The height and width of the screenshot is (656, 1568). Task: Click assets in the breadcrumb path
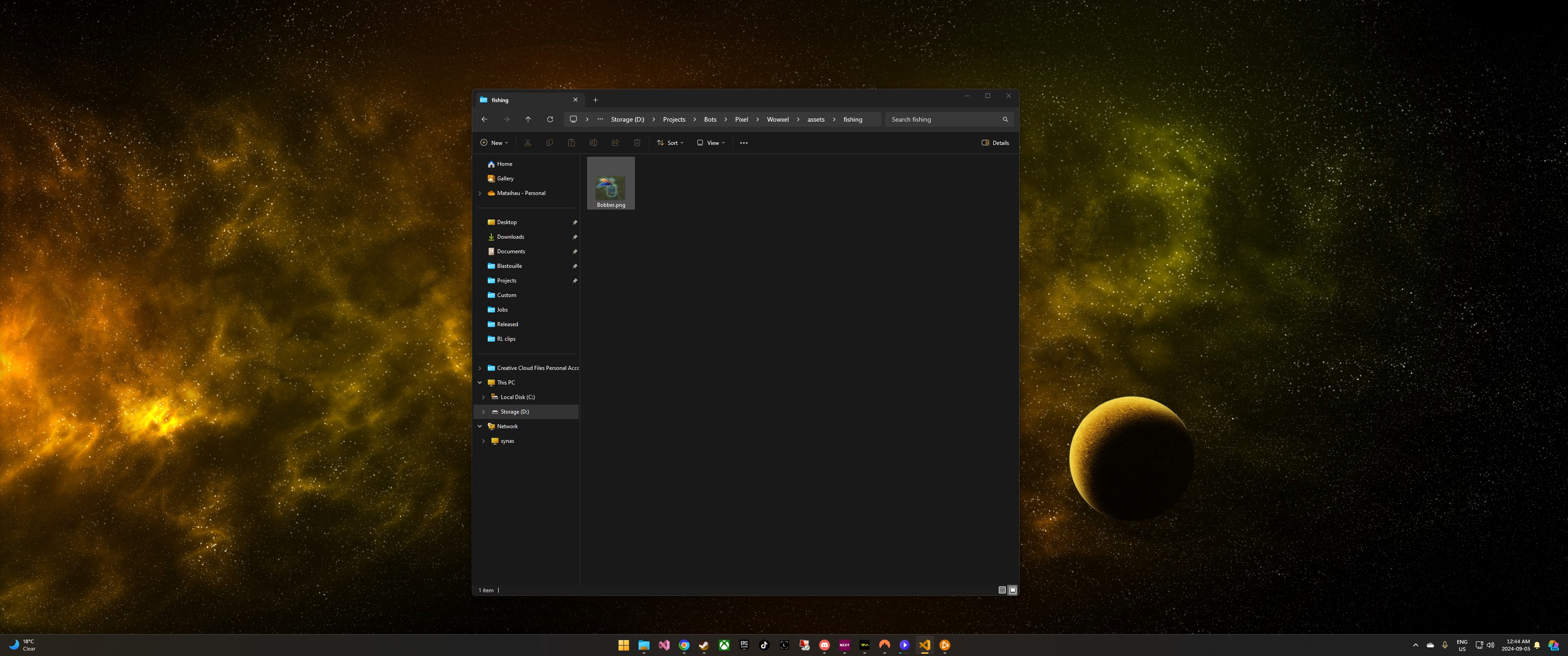click(x=815, y=119)
